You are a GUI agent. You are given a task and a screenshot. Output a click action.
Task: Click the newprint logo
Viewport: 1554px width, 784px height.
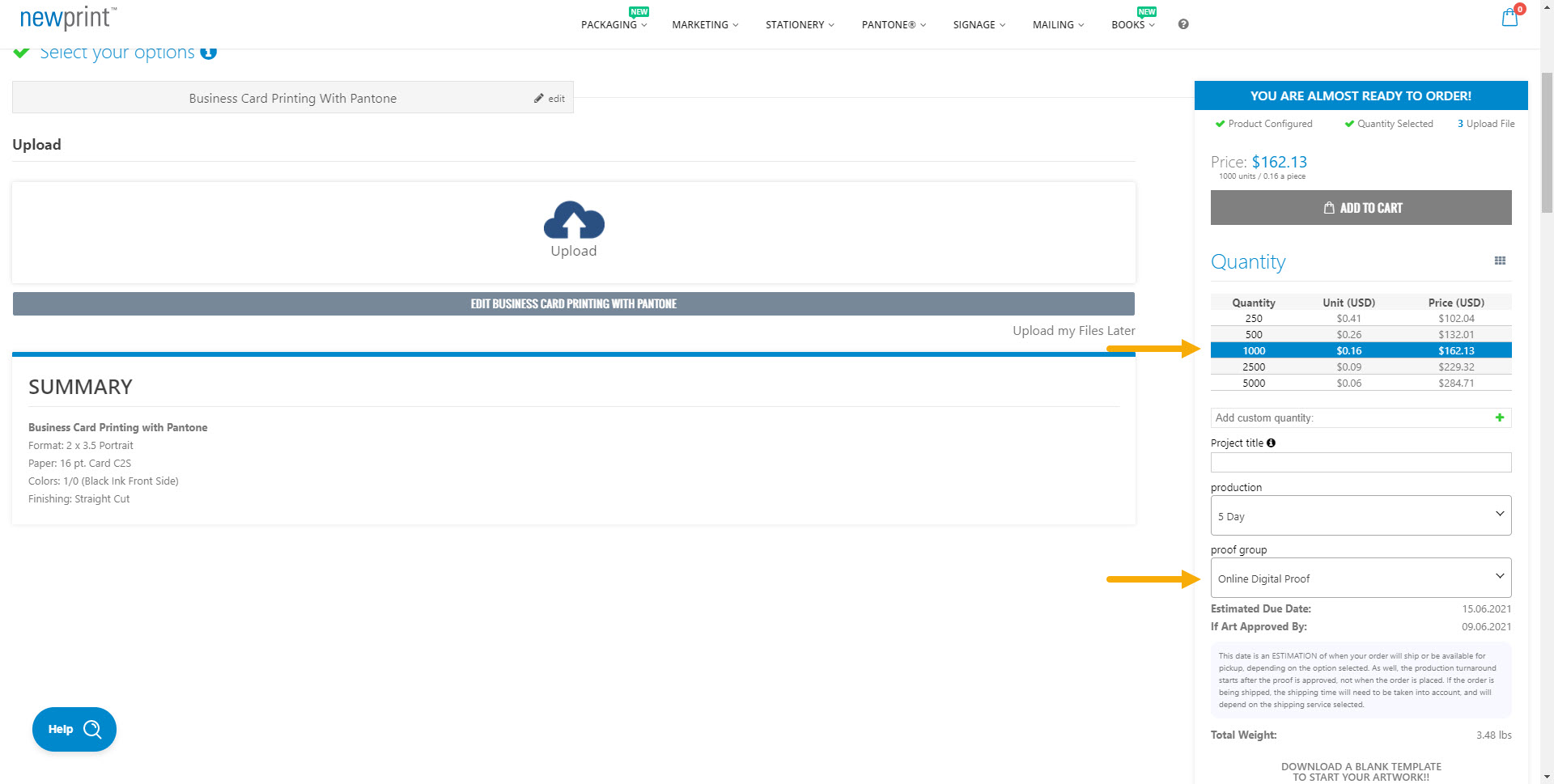coord(68,18)
